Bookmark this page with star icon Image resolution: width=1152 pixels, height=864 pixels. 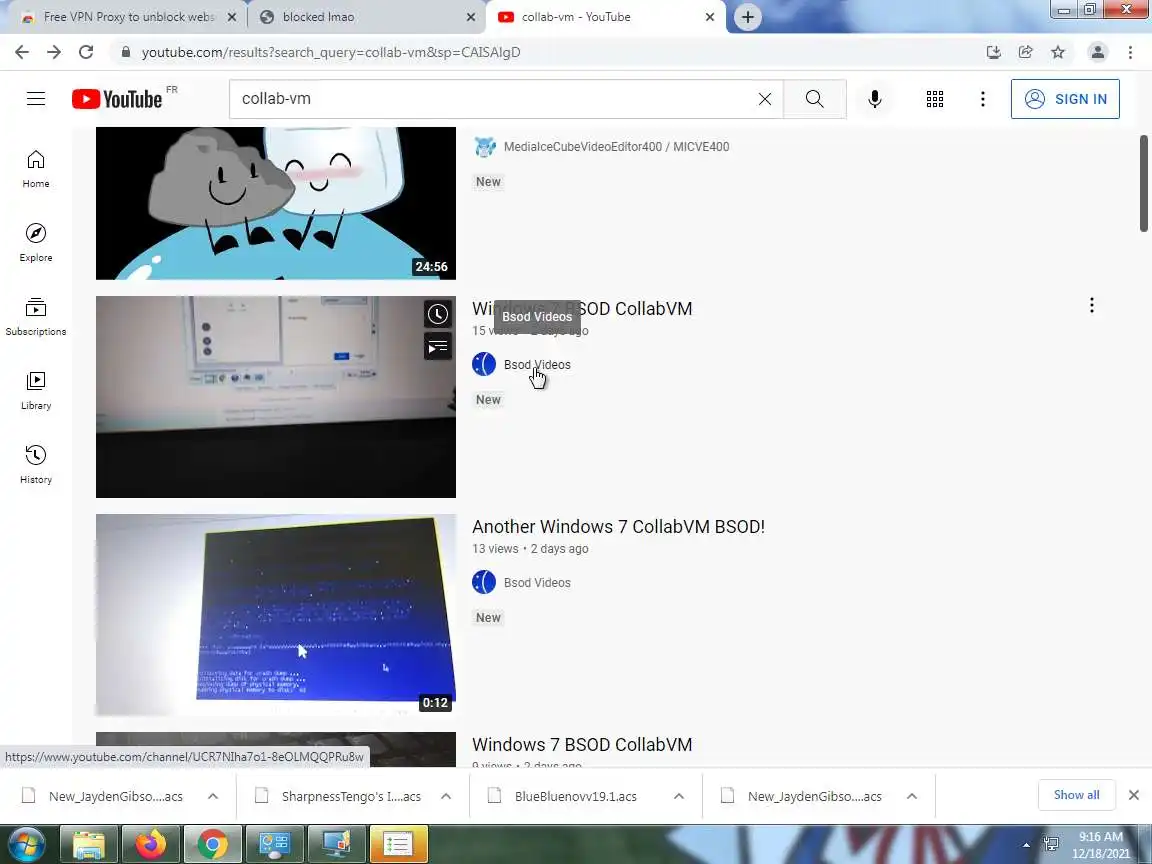click(x=1058, y=52)
